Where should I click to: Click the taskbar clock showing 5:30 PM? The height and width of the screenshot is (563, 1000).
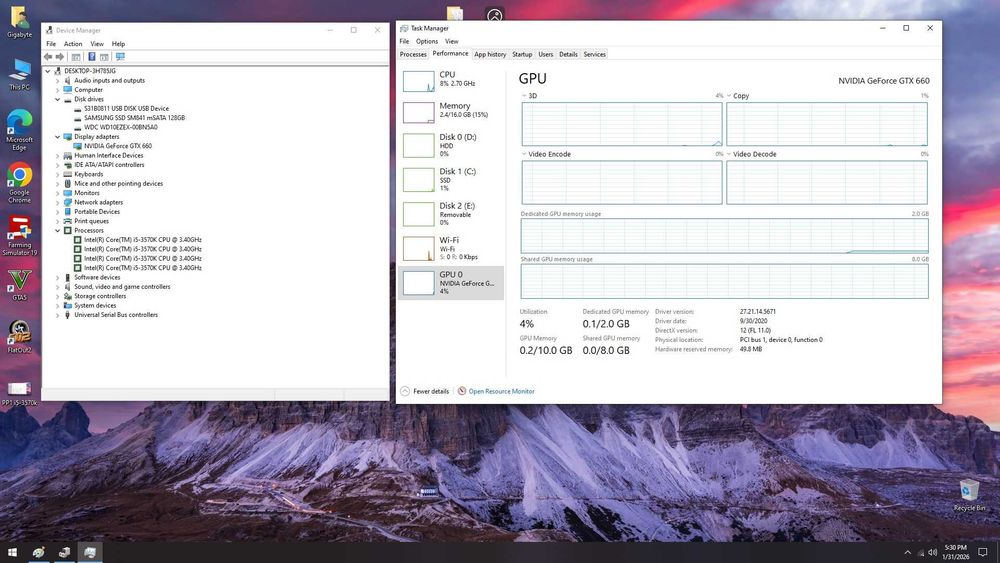click(x=955, y=552)
